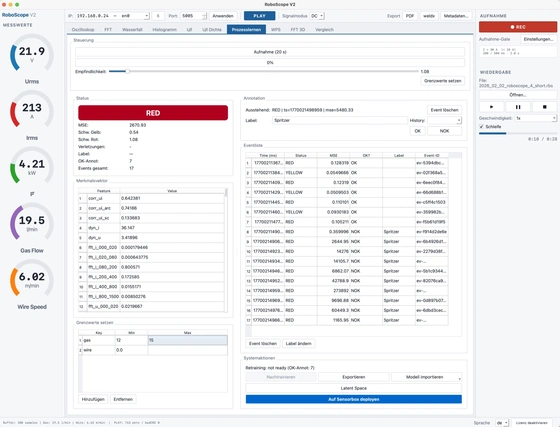Select the UI Dichte tab
The image size is (560, 427).
212,30
